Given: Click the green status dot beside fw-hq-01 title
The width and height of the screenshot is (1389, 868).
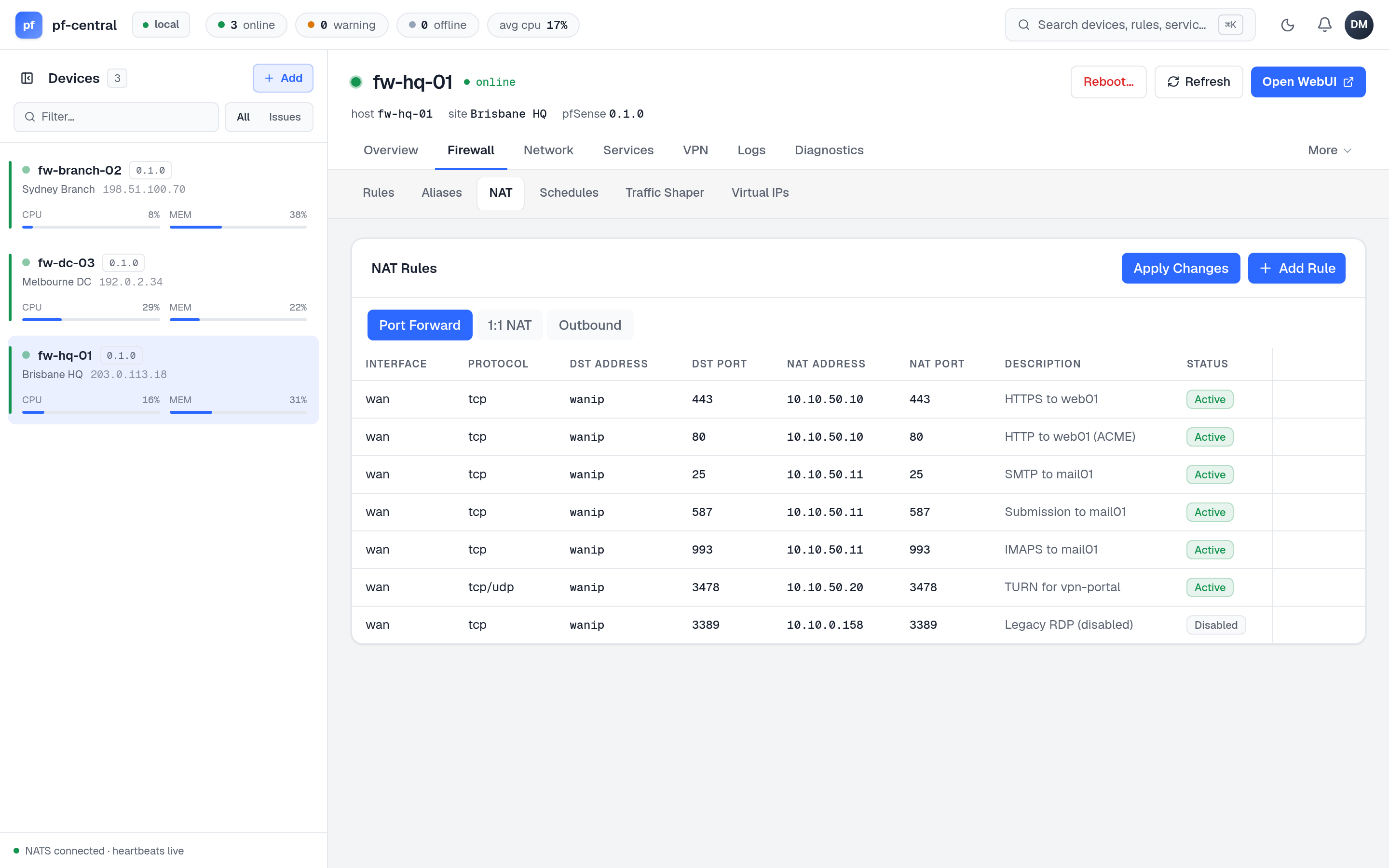Looking at the screenshot, I should click(356, 82).
